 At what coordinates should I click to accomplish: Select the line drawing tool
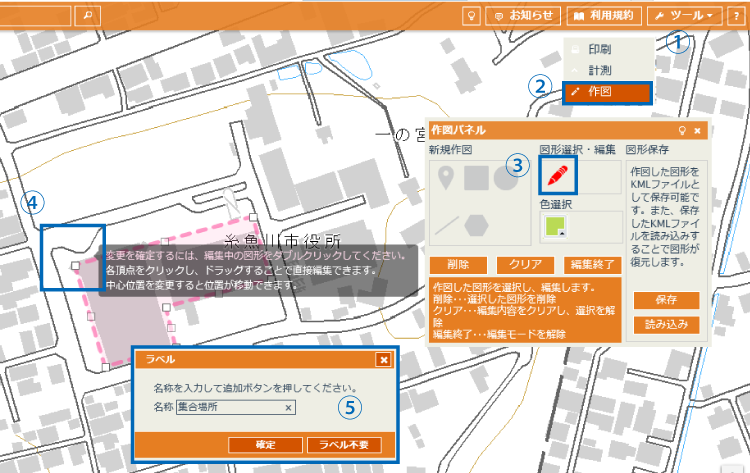[447, 225]
